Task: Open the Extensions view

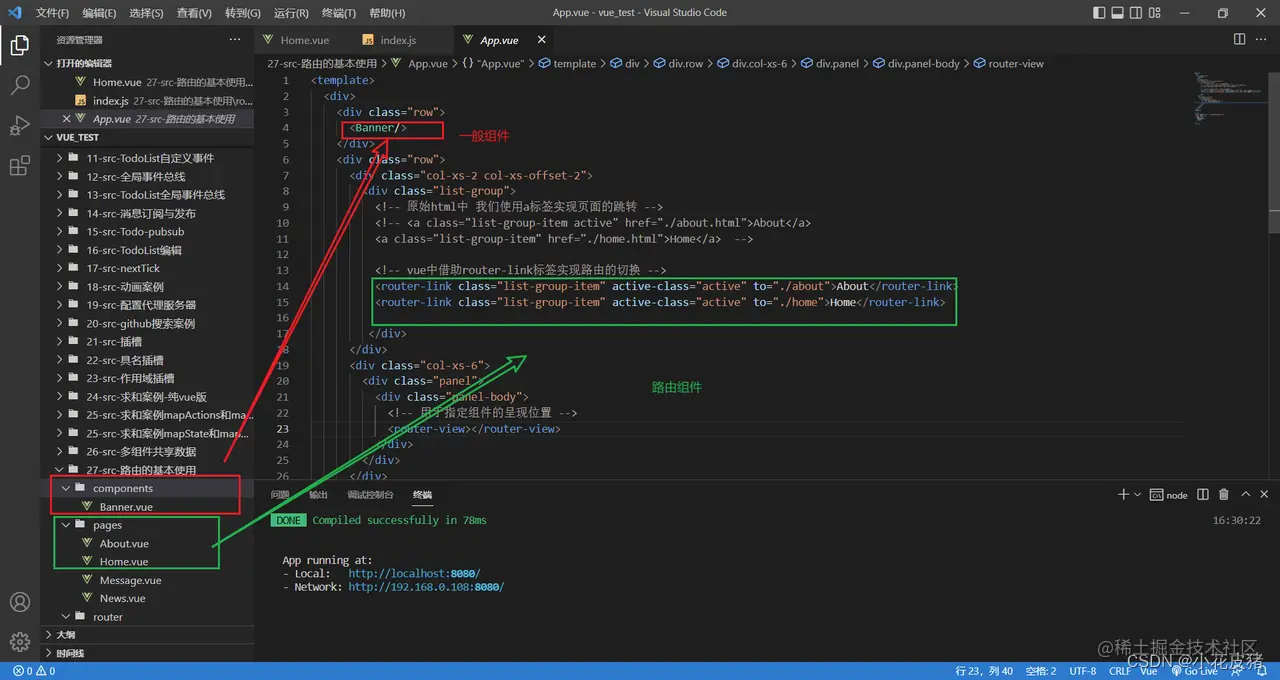Action: click(19, 166)
